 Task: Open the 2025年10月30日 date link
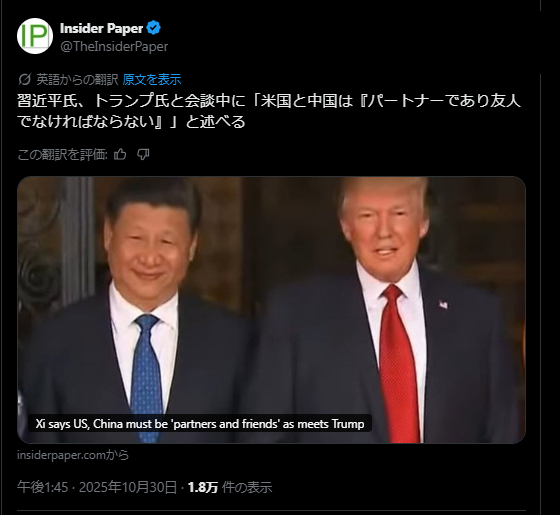128,487
